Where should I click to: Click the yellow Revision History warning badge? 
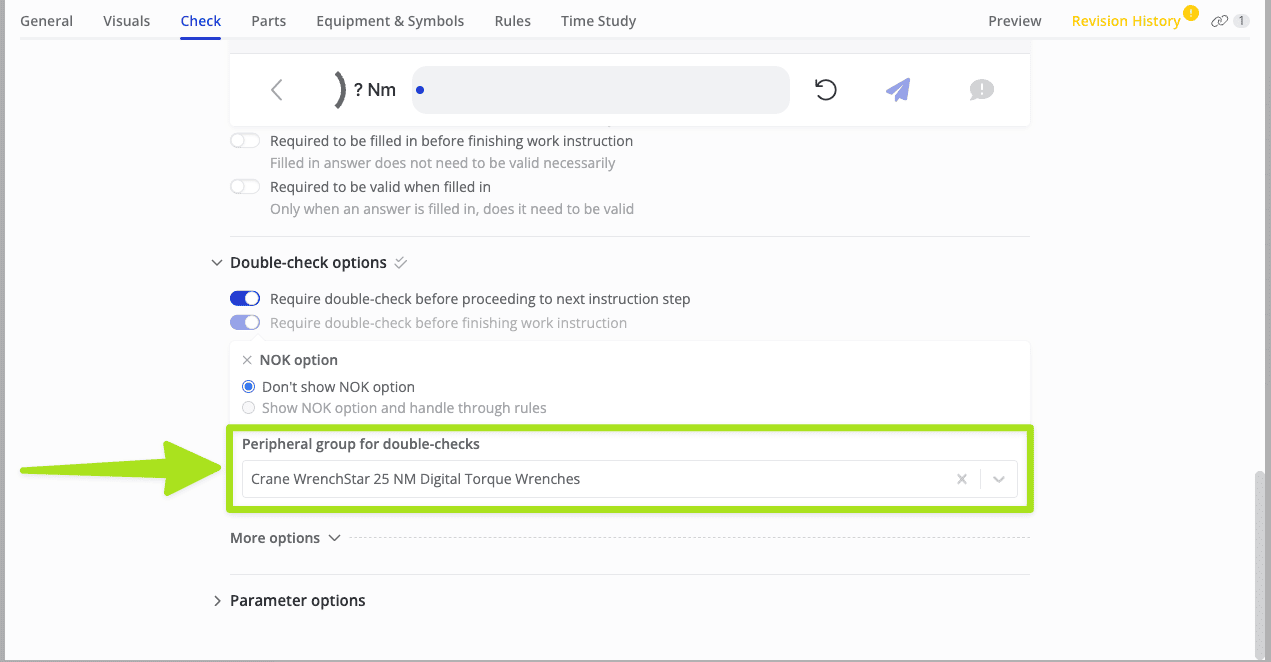coord(1190,13)
